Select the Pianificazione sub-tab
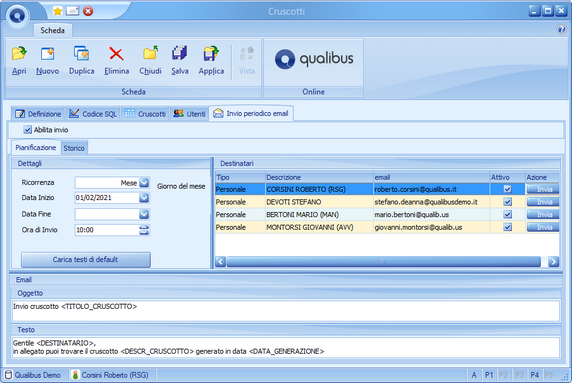The height and width of the screenshot is (383, 572). point(36,147)
